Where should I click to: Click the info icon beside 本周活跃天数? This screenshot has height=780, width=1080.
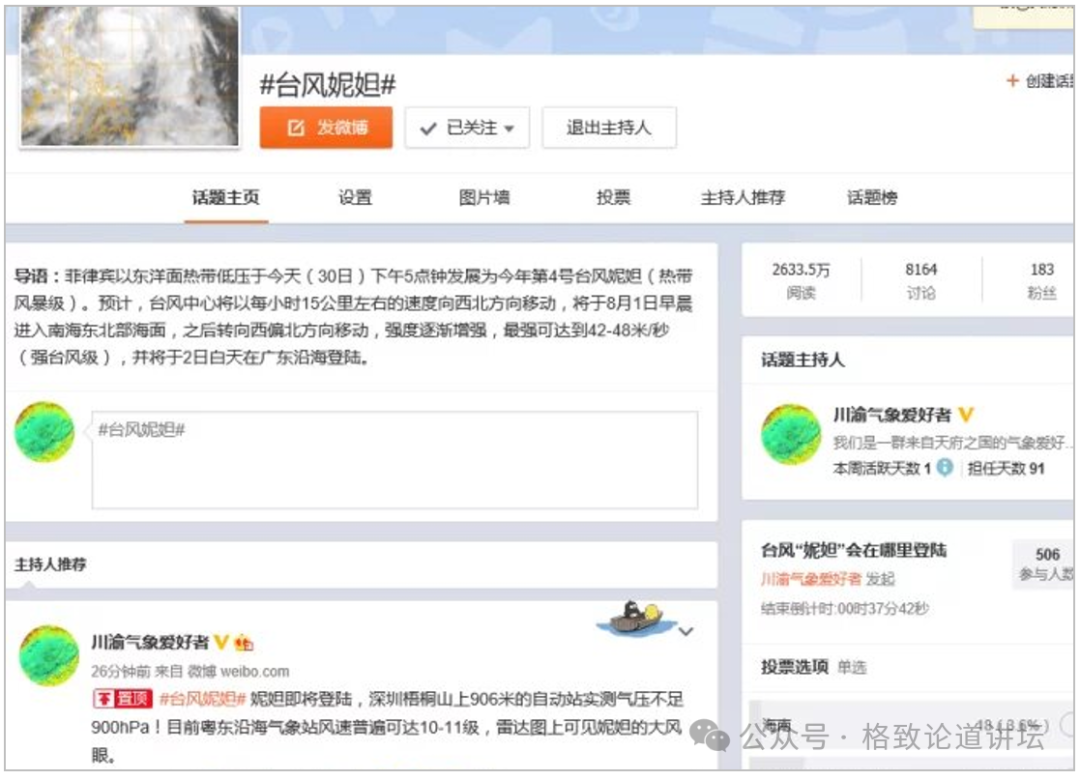click(x=945, y=468)
